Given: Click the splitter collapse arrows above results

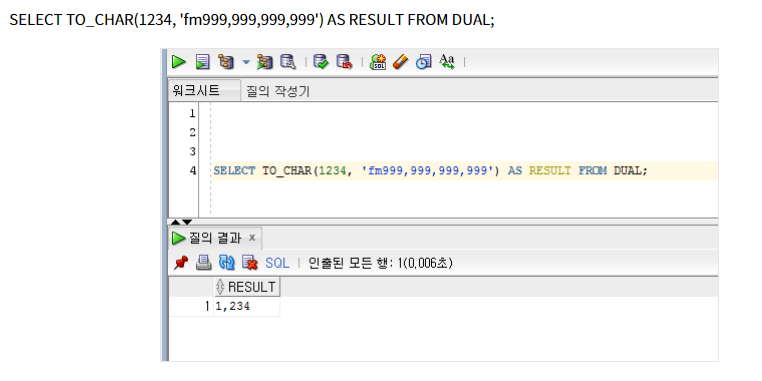Looking at the screenshot, I should tap(181, 222).
